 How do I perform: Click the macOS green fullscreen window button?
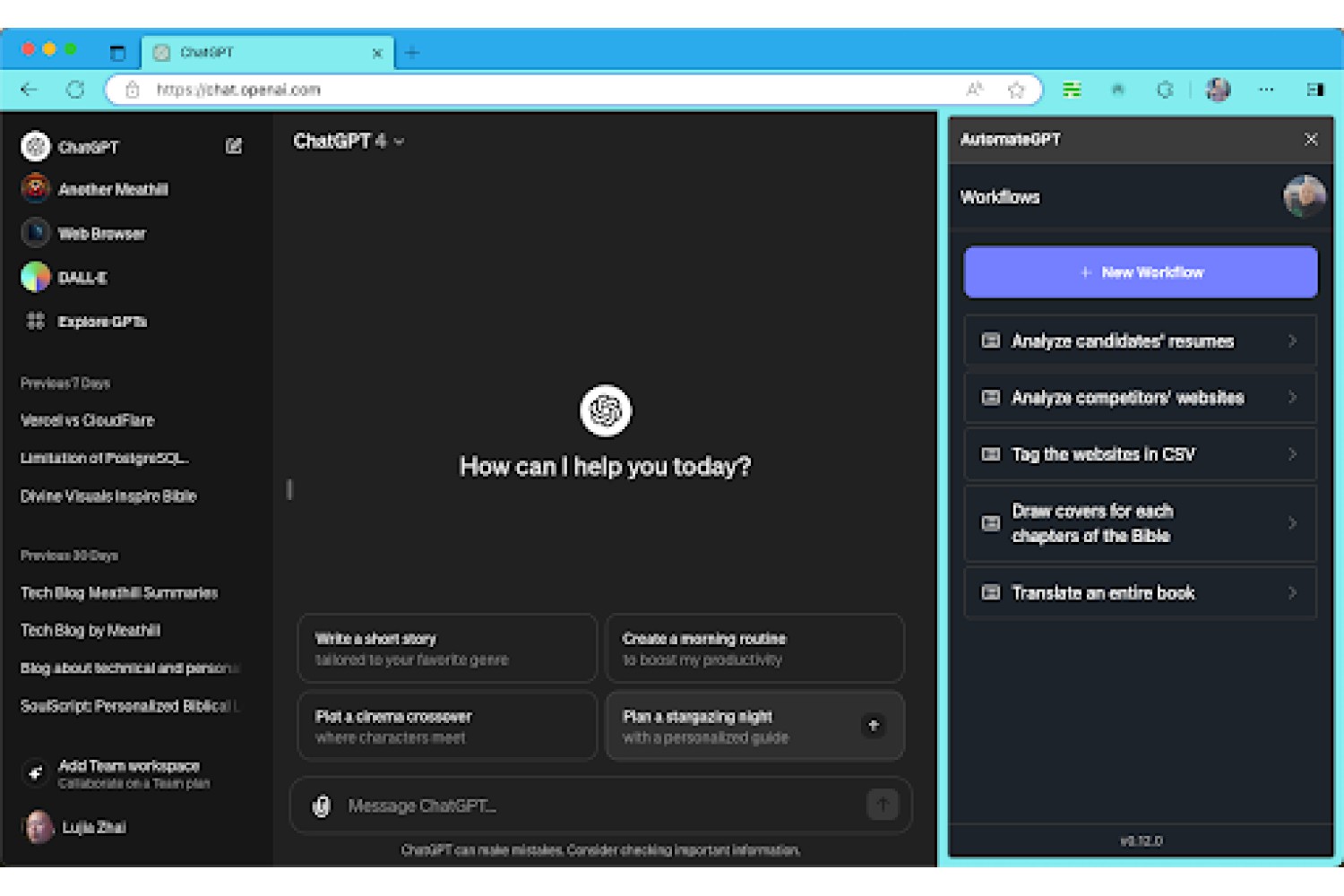click(x=71, y=49)
